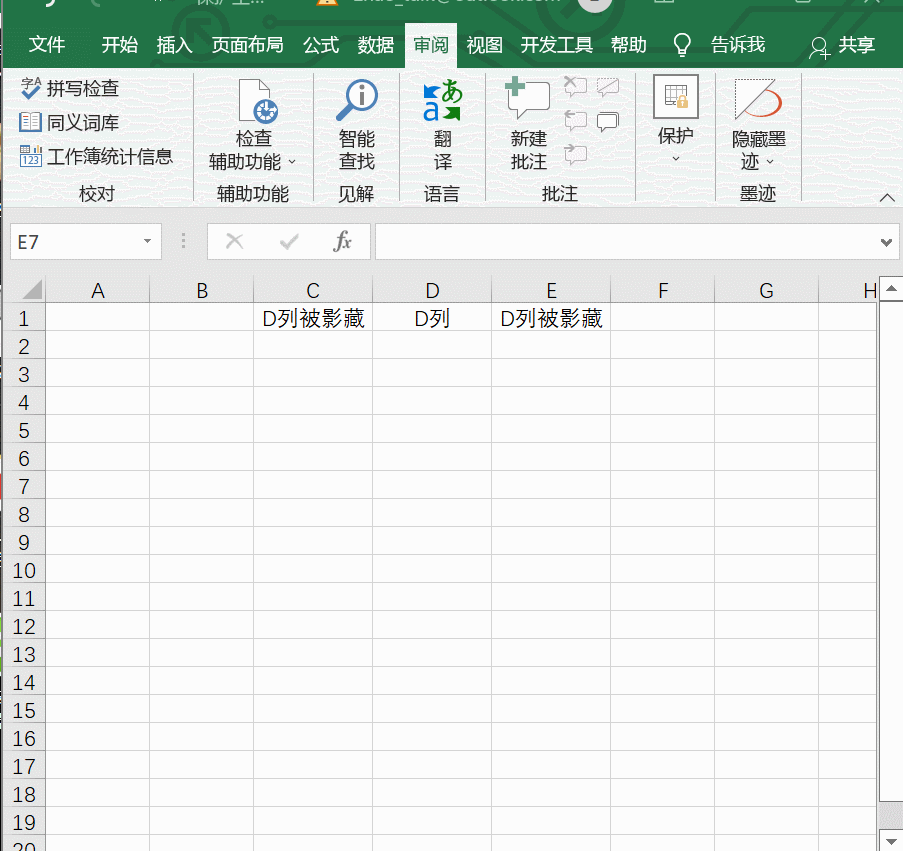Viewport: 903px width, 851px height.
Task: Switch to the 插入 tab
Action: click(174, 45)
